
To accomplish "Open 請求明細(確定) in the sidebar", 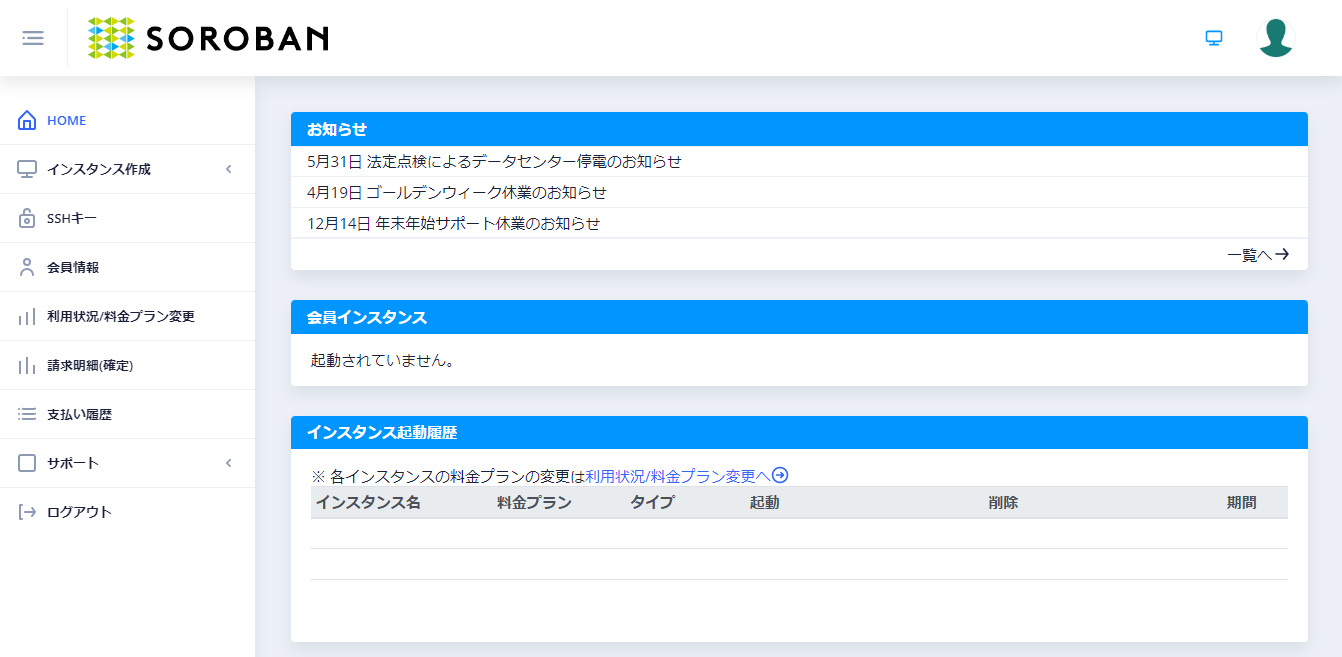I will (127, 365).
